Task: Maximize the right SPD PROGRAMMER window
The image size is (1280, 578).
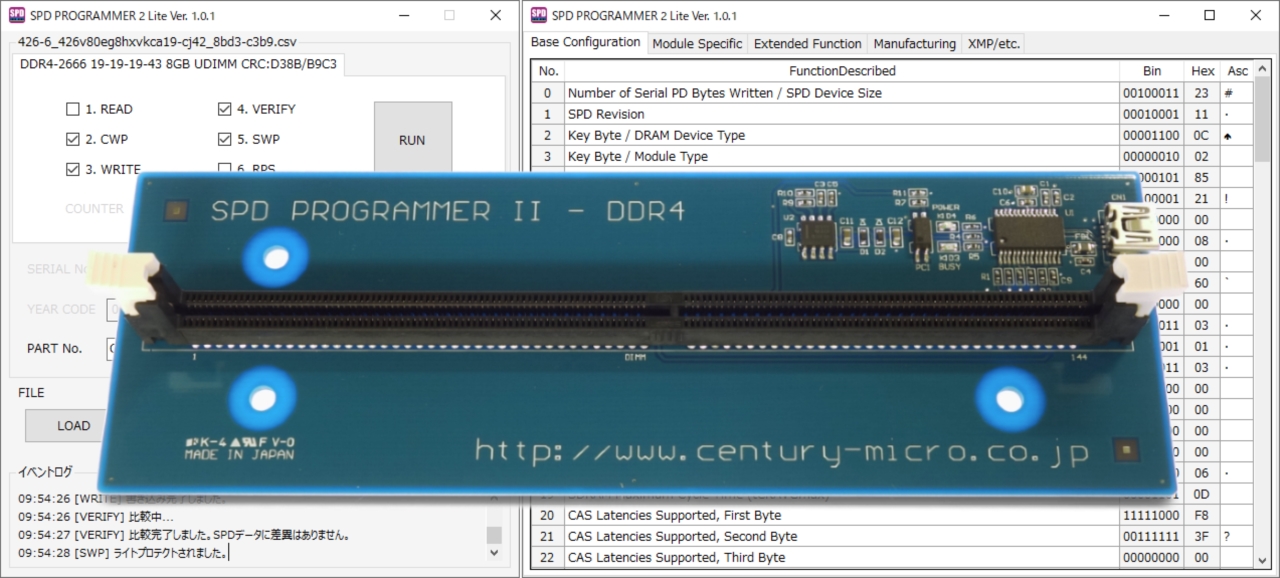Action: pyautogui.click(x=1210, y=15)
